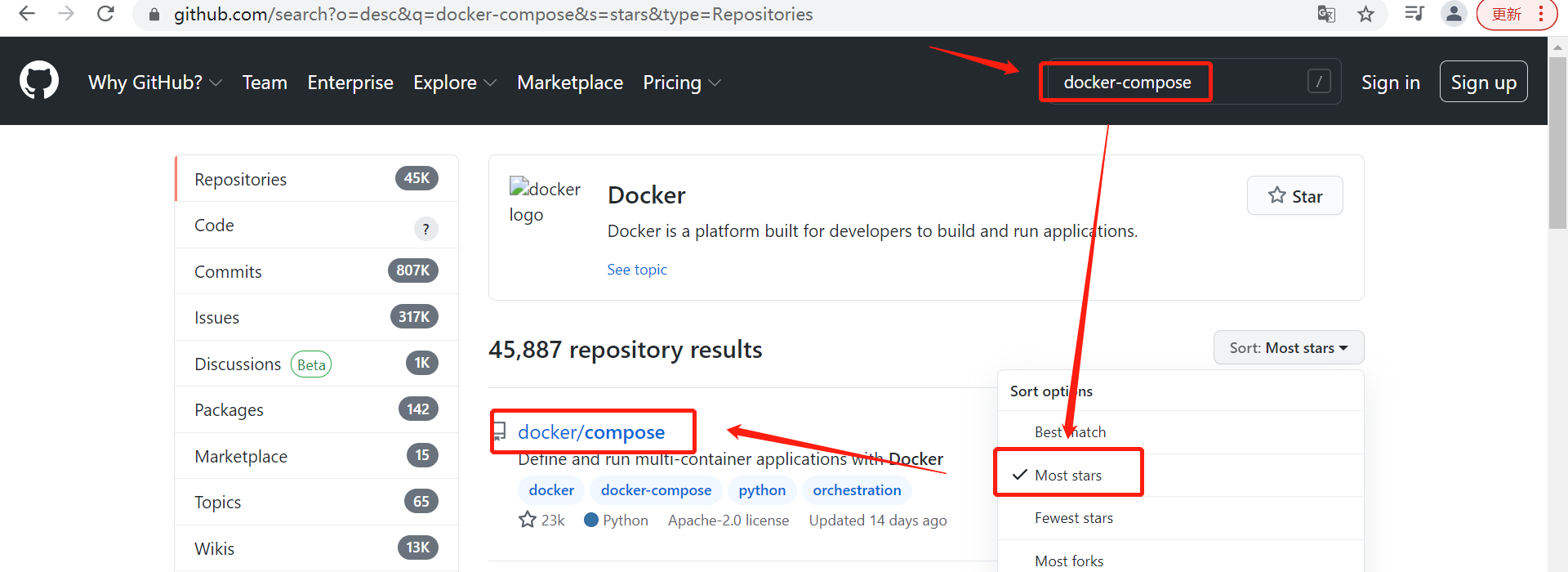Choose Most stars sort option
The height and width of the screenshot is (572, 1568).
point(1181,476)
